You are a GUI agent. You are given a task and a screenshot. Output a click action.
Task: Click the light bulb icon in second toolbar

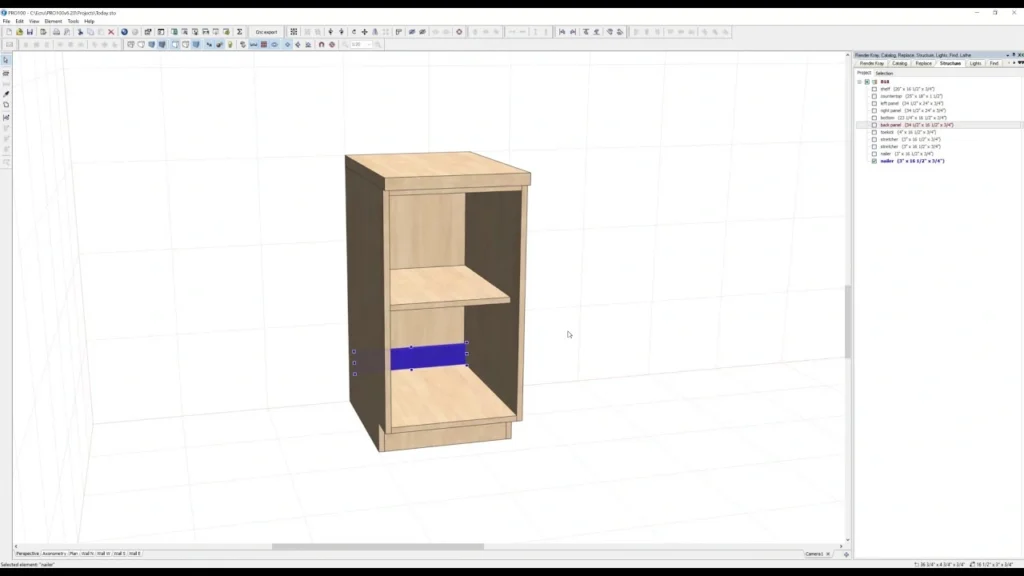pyautogui.click(x=230, y=44)
